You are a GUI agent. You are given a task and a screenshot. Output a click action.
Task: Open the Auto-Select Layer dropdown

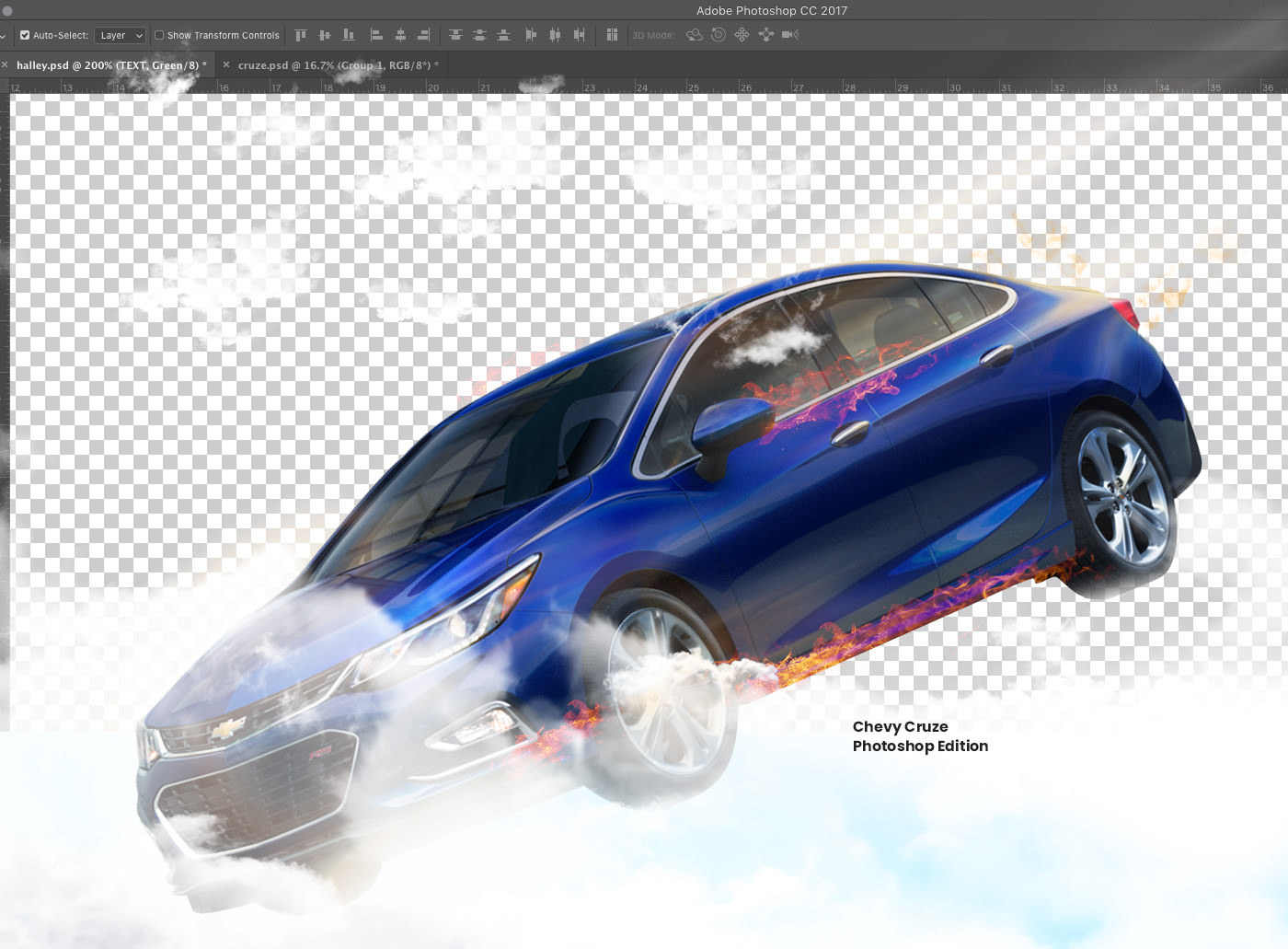pyautogui.click(x=121, y=35)
